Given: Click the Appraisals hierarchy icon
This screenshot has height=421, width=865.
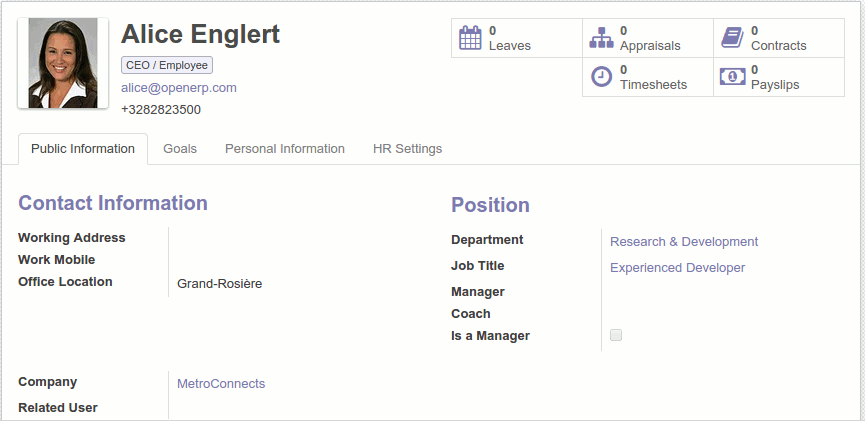Looking at the screenshot, I should pos(601,38).
